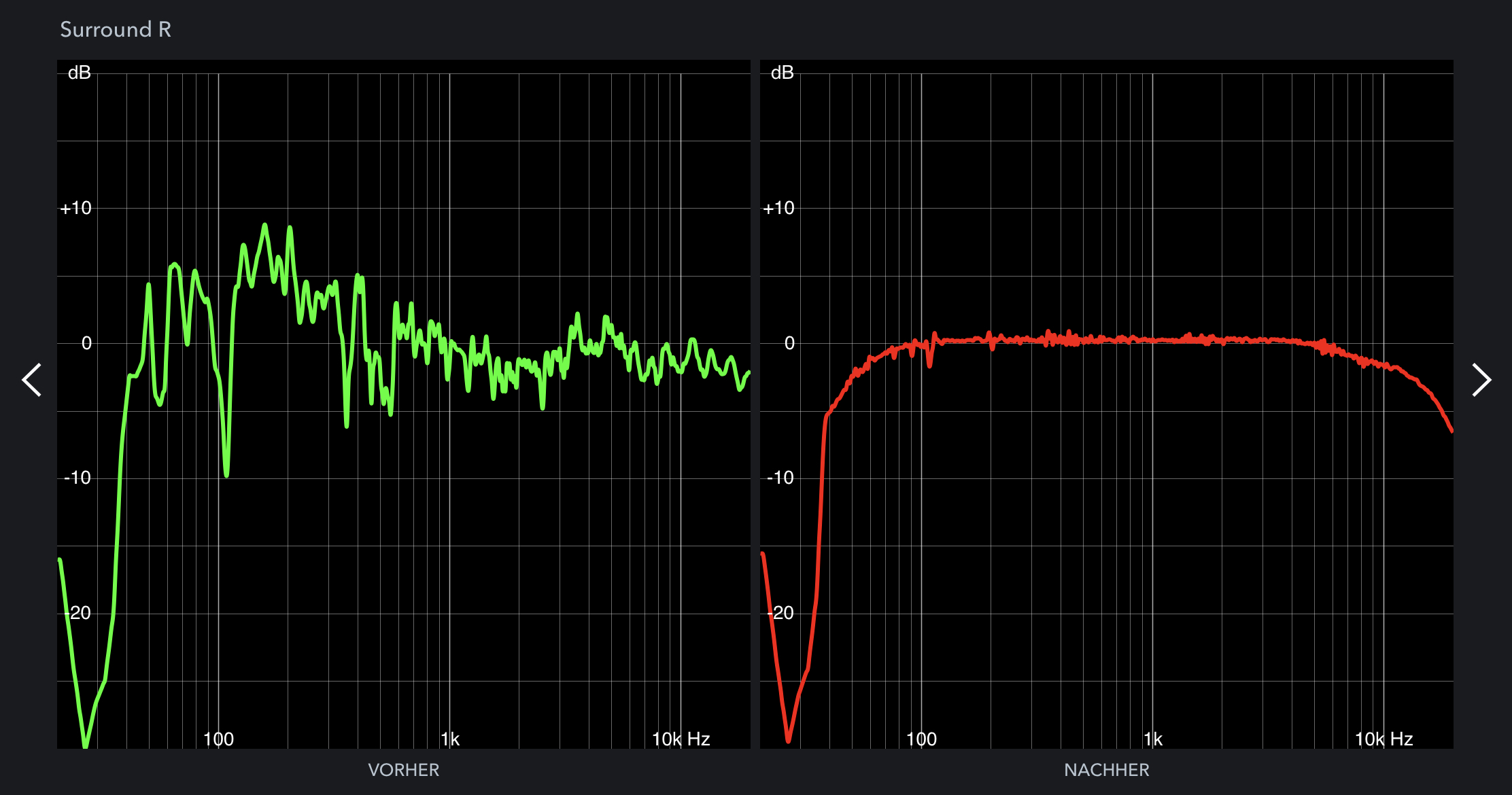Click +10 marker on NACHHER graph
Image resolution: width=1512 pixels, height=795 pixels.
[x=778, y=208]
